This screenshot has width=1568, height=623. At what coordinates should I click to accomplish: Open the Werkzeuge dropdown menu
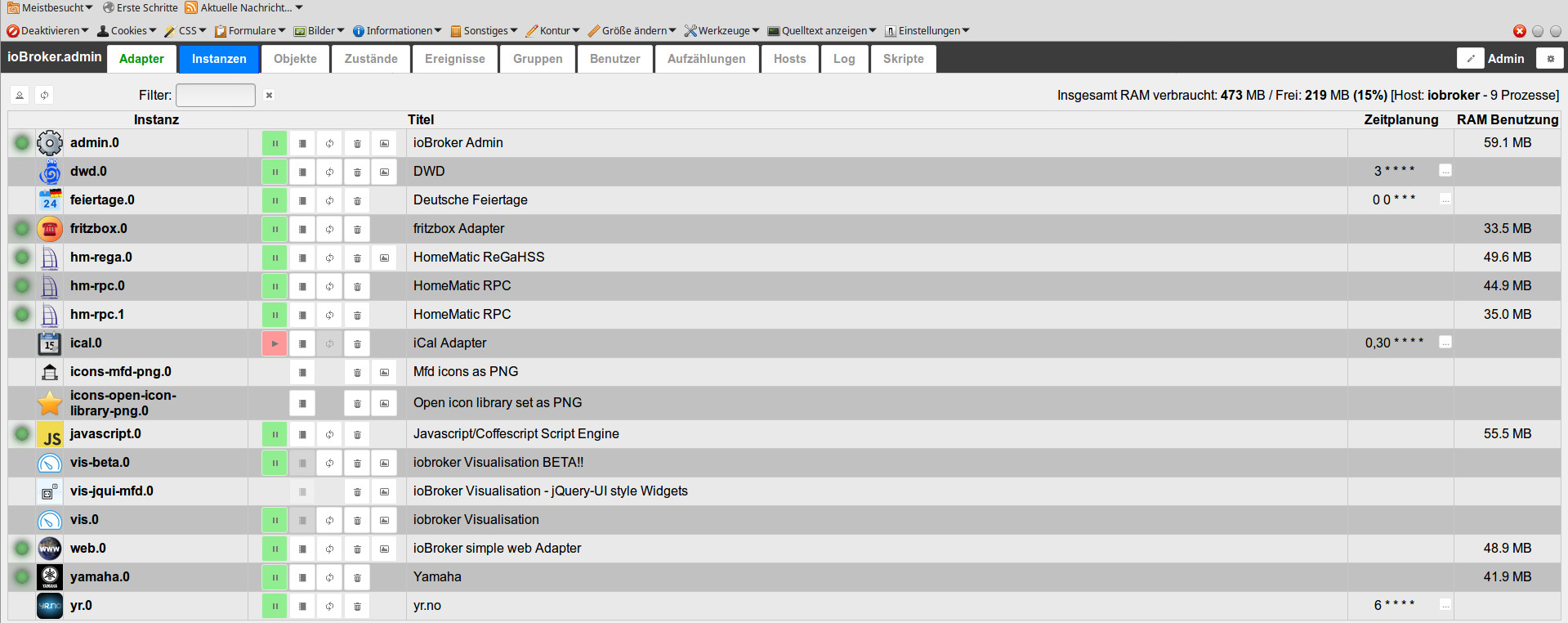click(722, 31)
